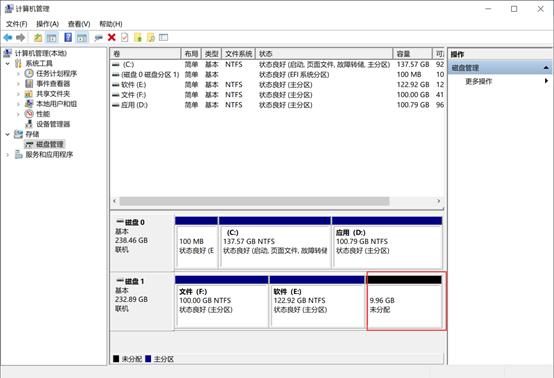Viewport: 554px width, 378px height.
Task: Click the 卷 column header
Action: (x=145, y=54)
